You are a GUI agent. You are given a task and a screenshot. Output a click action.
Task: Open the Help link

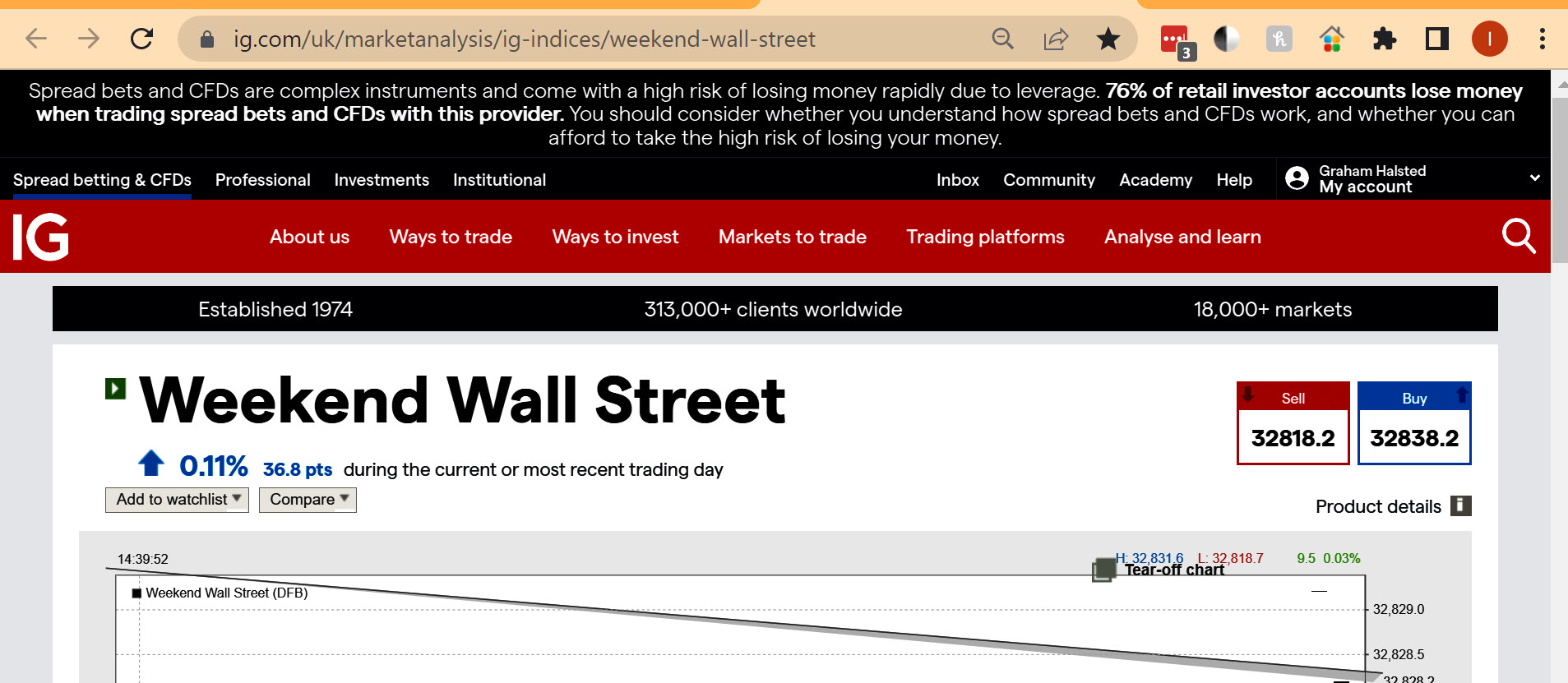pyautogui.click(x=1234, y=180)
